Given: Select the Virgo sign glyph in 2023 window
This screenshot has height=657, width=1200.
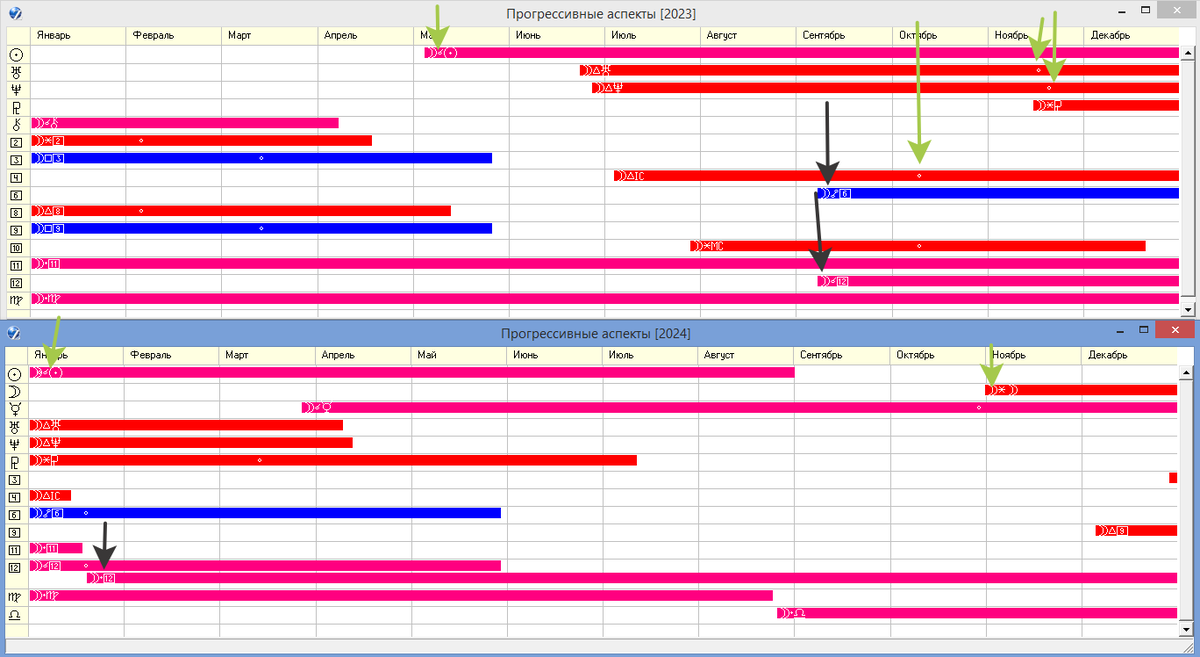Looking at the screenshot, I should [x=16, y=299].
